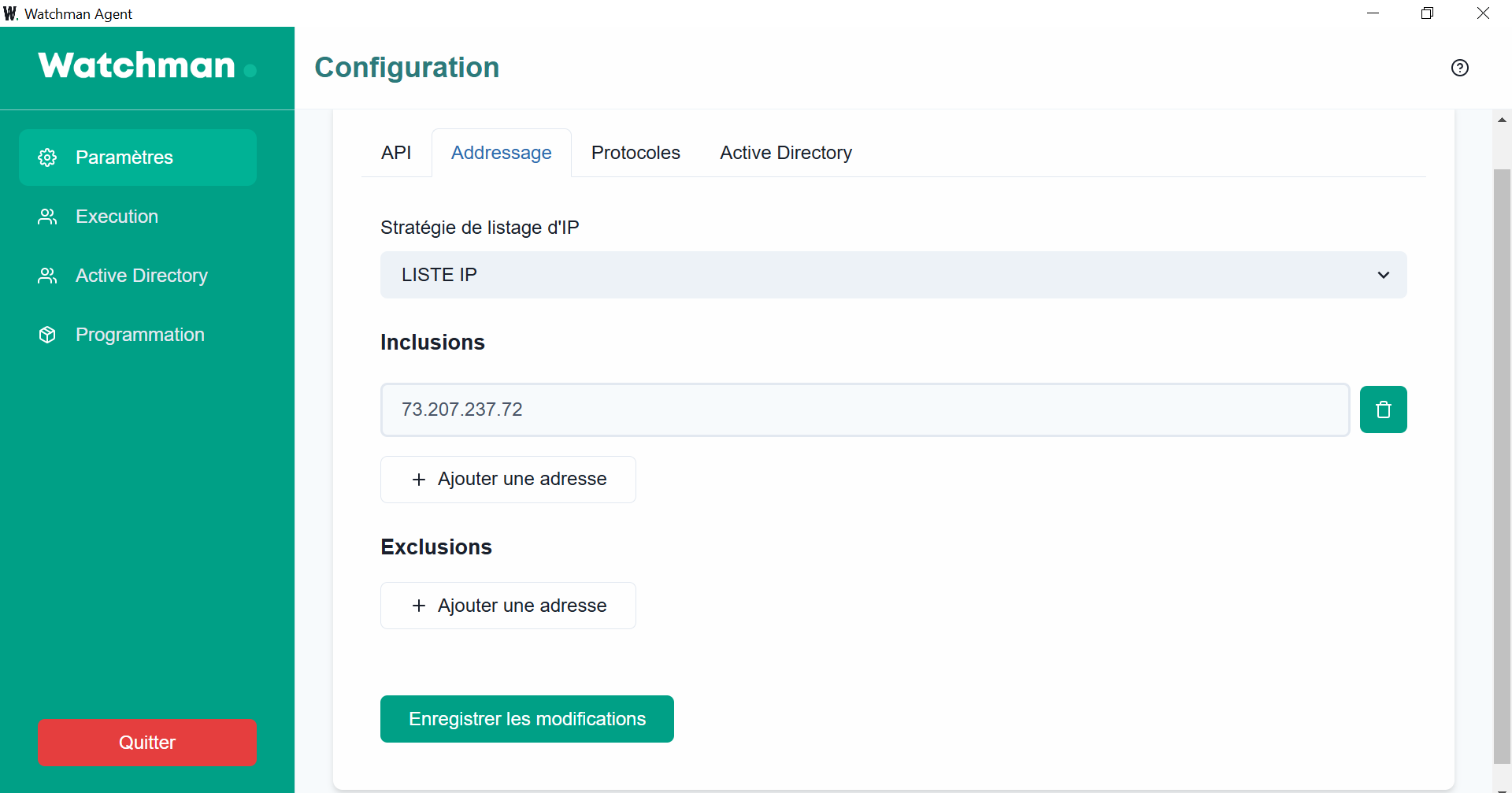Click the Paramètres gear icon
This screenshot has width=1512, height=793.
click(x=47, y=157)
